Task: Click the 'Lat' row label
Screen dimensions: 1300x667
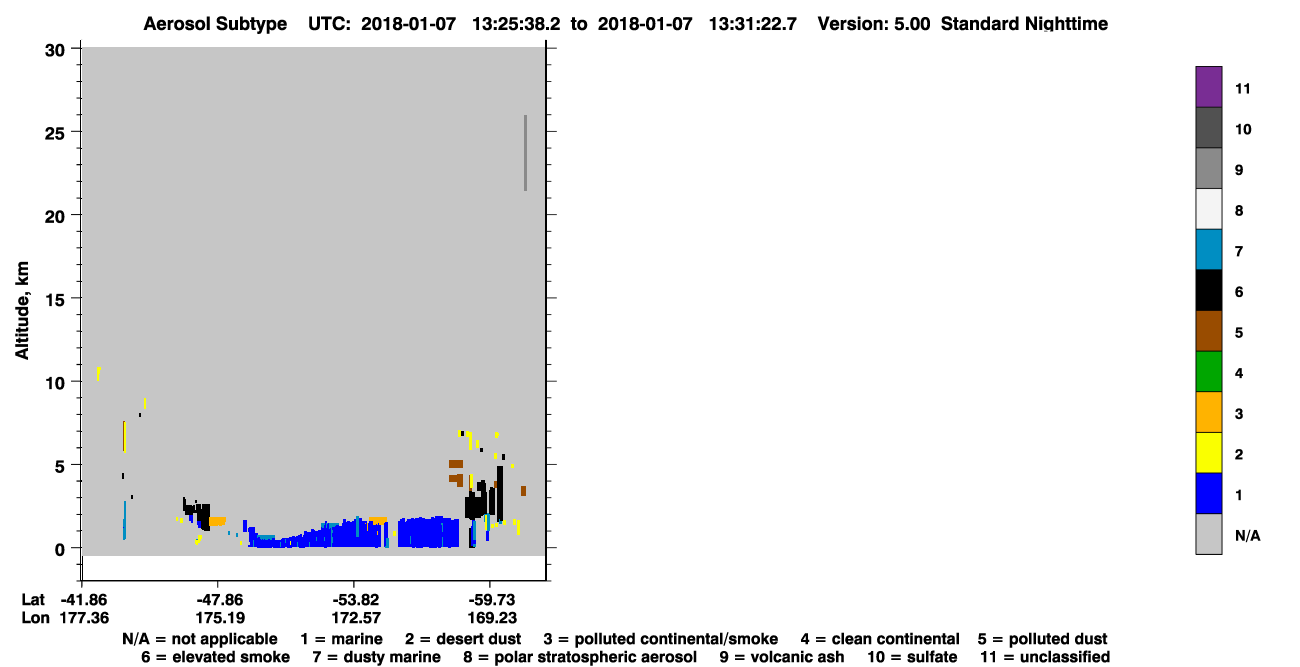Action: point(33,599)
